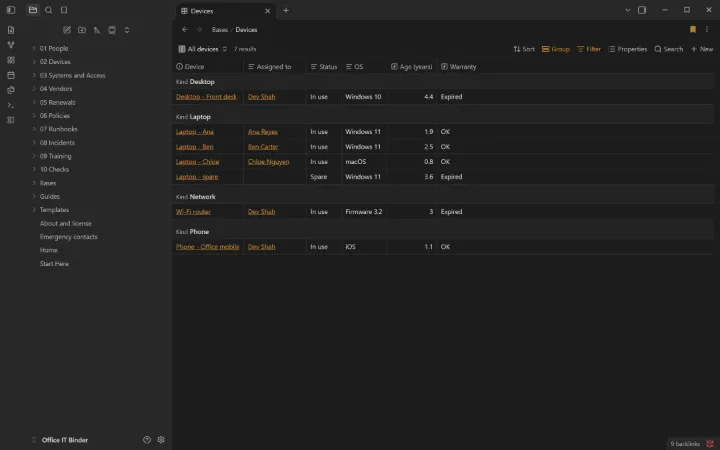The width and height of the screenshot is (720, 450).
Task: Open the more options menu
Action: point(707,29)
